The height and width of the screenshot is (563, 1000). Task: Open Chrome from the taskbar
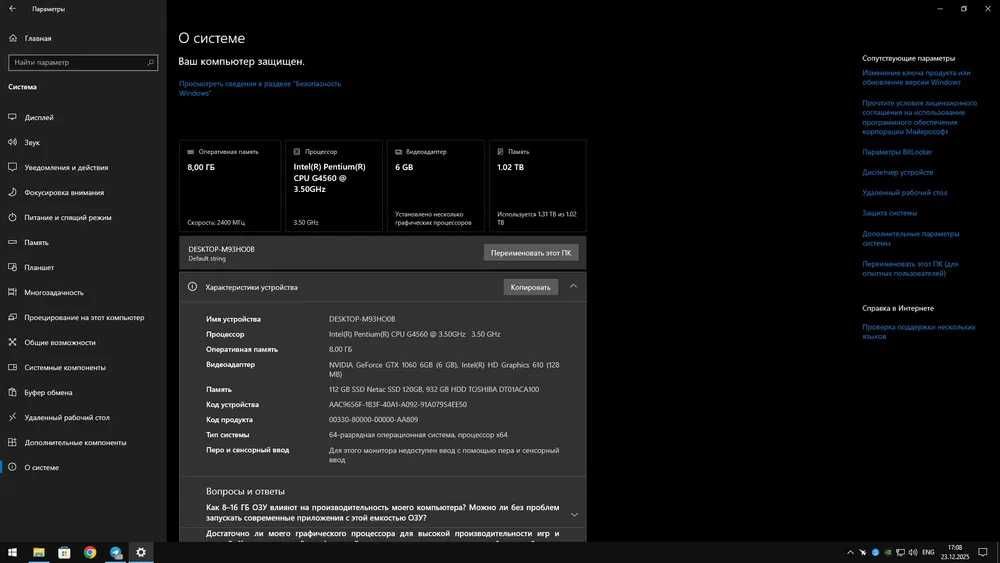90,552
